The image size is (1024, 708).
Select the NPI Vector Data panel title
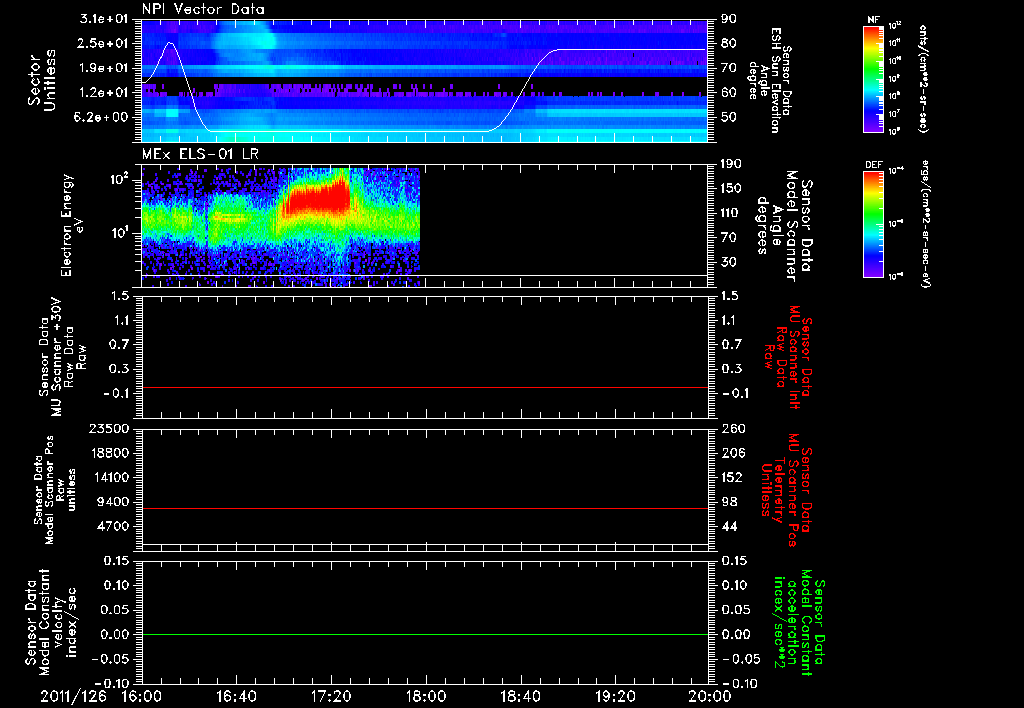[x=203, y=9]
